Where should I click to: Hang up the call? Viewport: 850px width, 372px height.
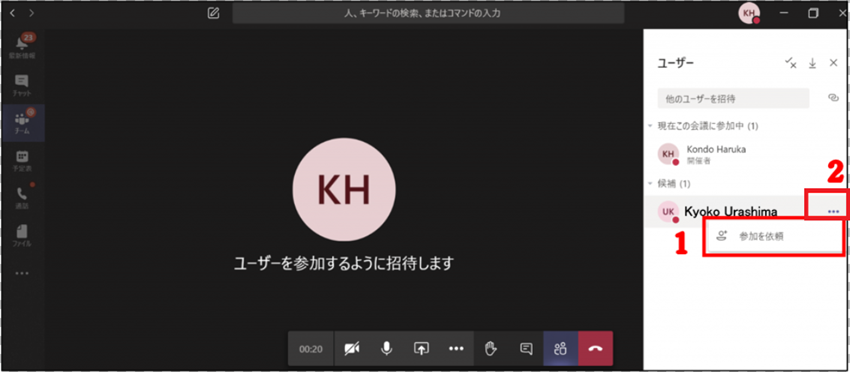click(596, 349)
